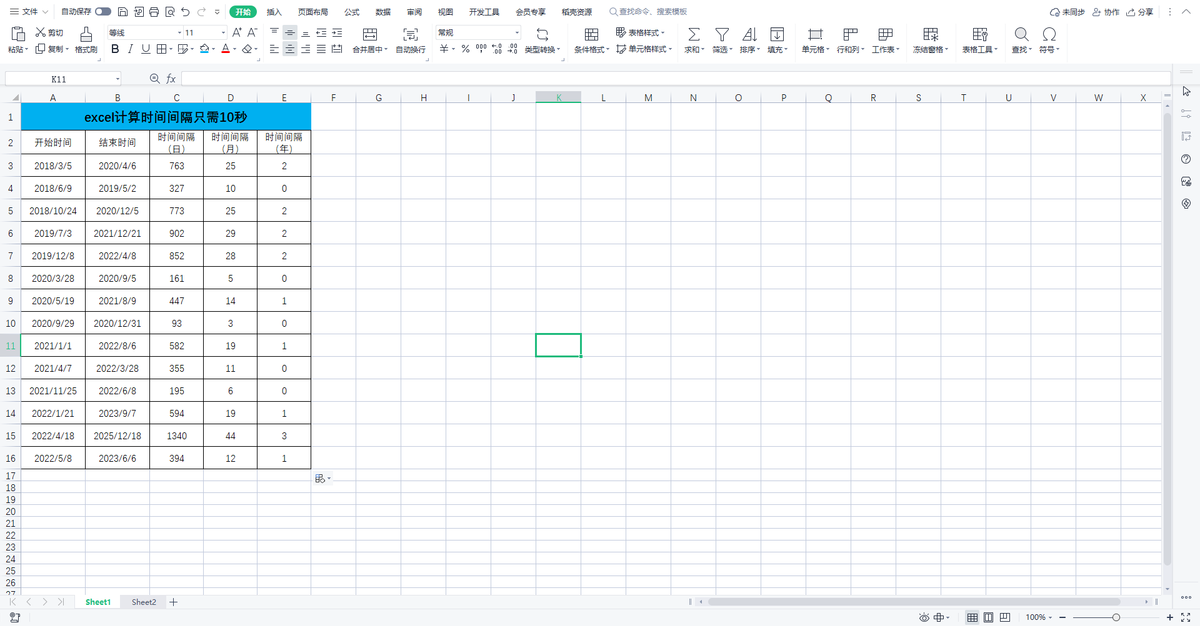Toggle center horizontal alignment
The width and height of the screenshot is (1200, 626).
tap(290, 48)
